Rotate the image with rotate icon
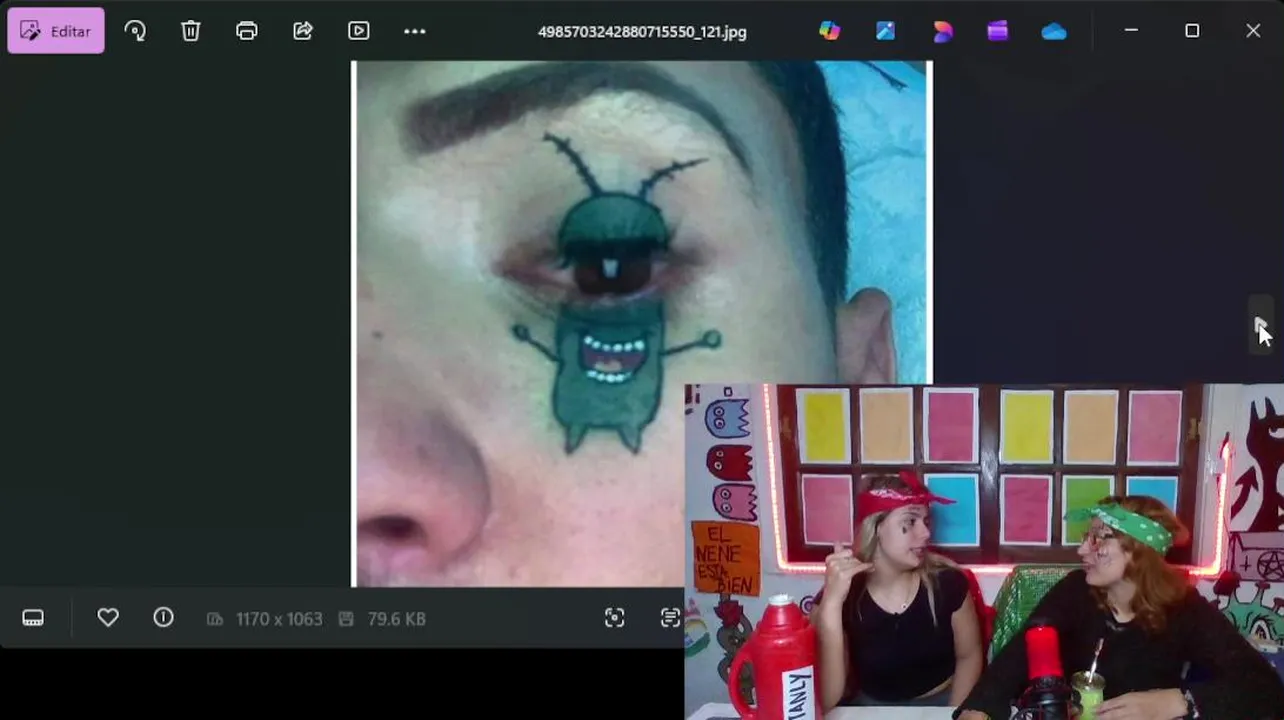Screen dimensions: 1284x720 135,31
